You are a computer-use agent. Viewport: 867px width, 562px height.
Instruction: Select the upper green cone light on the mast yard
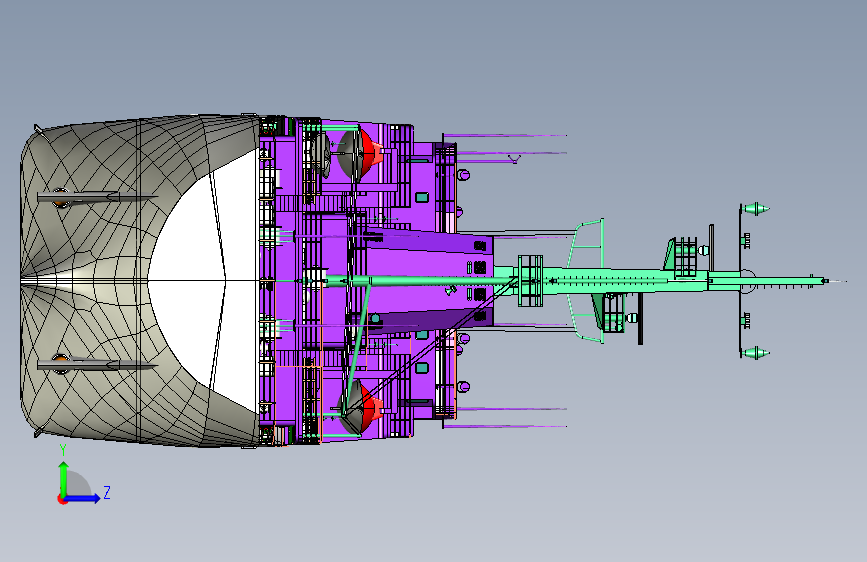coord(756,209)
